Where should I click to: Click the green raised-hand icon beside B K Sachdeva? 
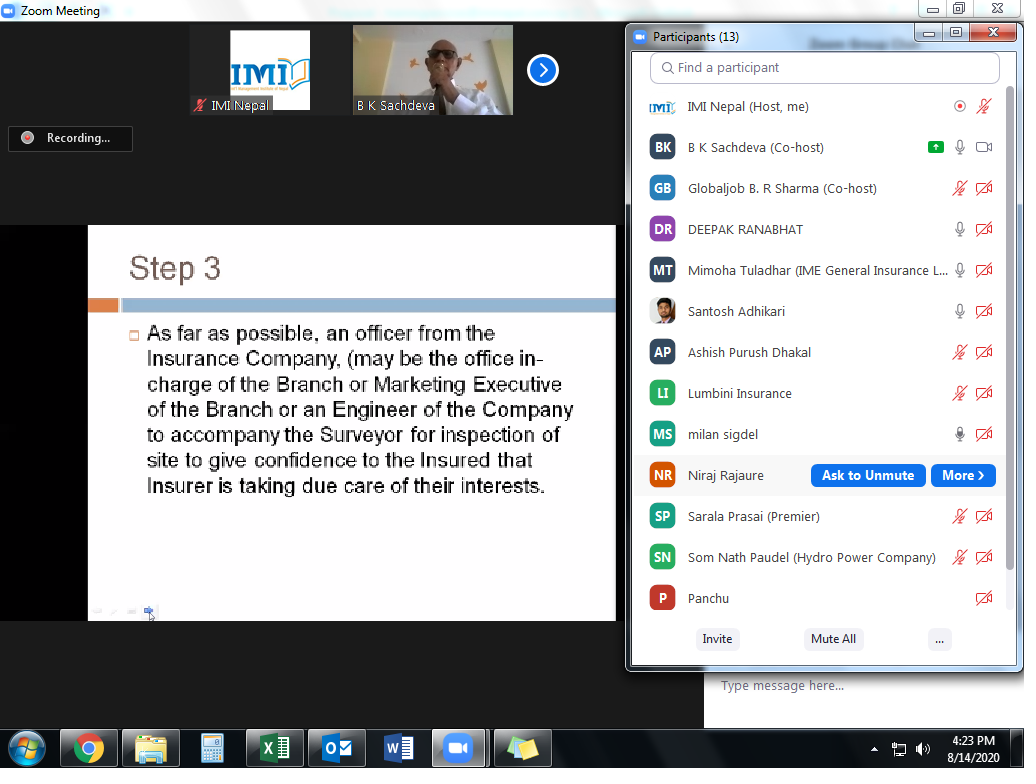[x=936, y=147]
